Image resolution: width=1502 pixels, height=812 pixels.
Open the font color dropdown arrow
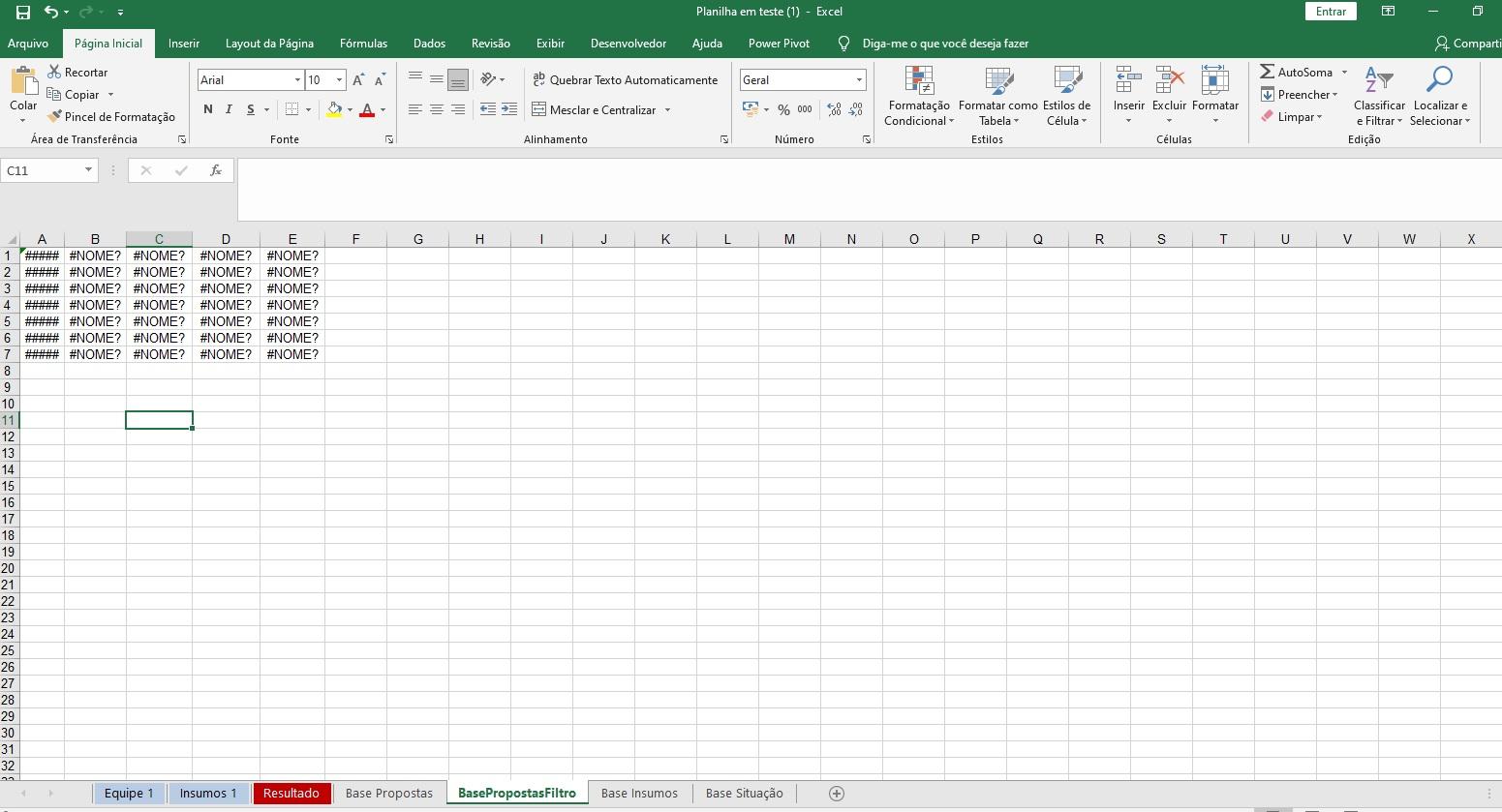[383, 110]
